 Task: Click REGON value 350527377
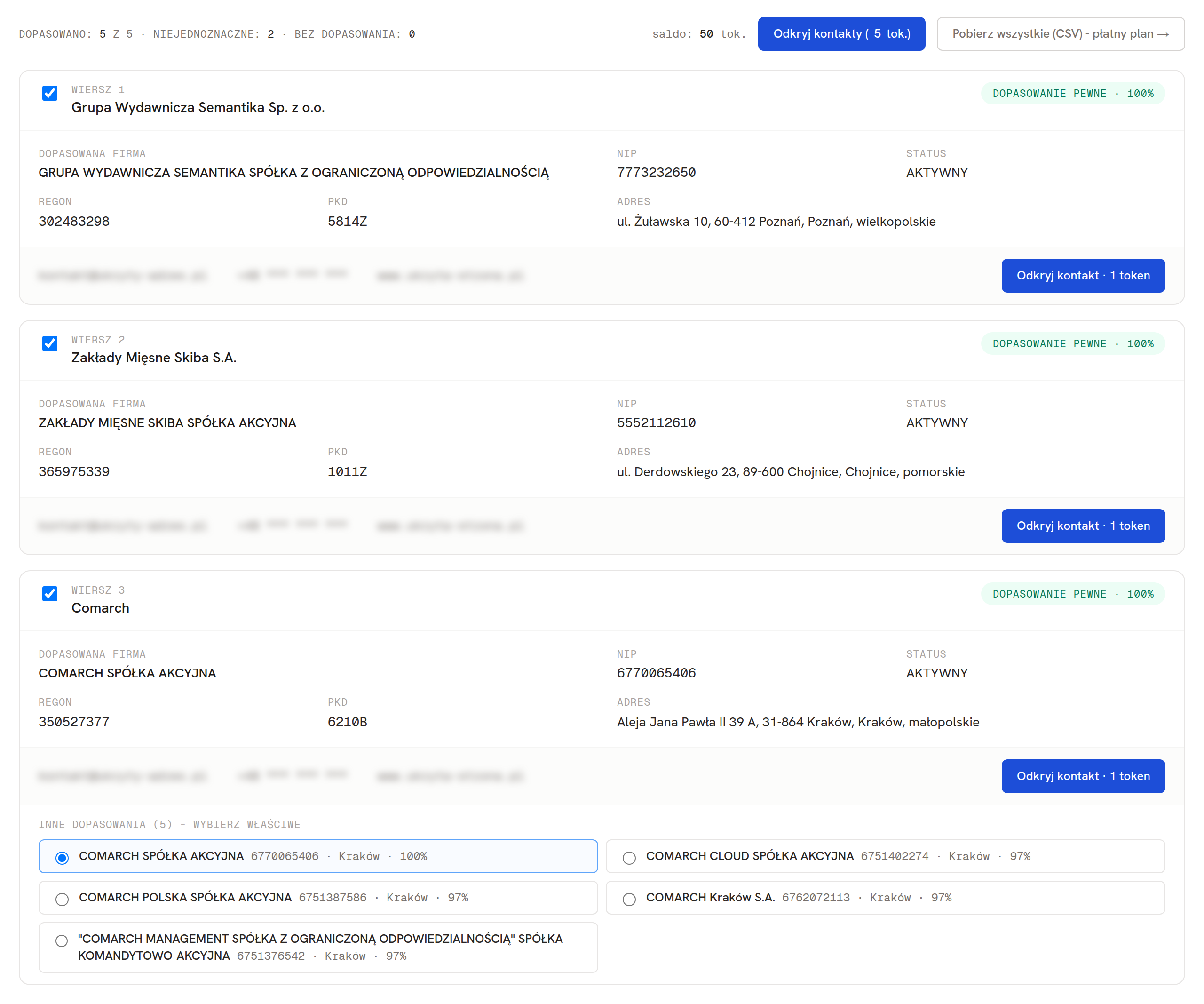(74, 722)
